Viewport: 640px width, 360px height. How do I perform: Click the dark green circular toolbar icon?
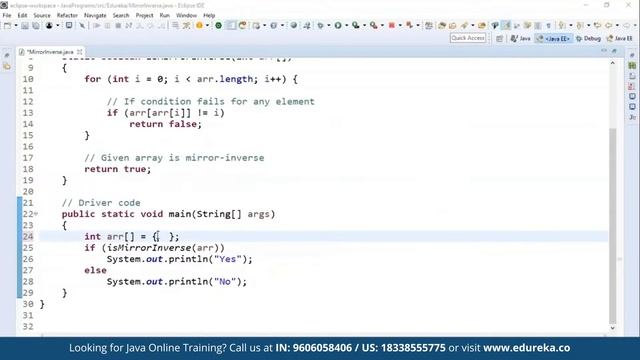pyautogui.click(x=219, y=26)
